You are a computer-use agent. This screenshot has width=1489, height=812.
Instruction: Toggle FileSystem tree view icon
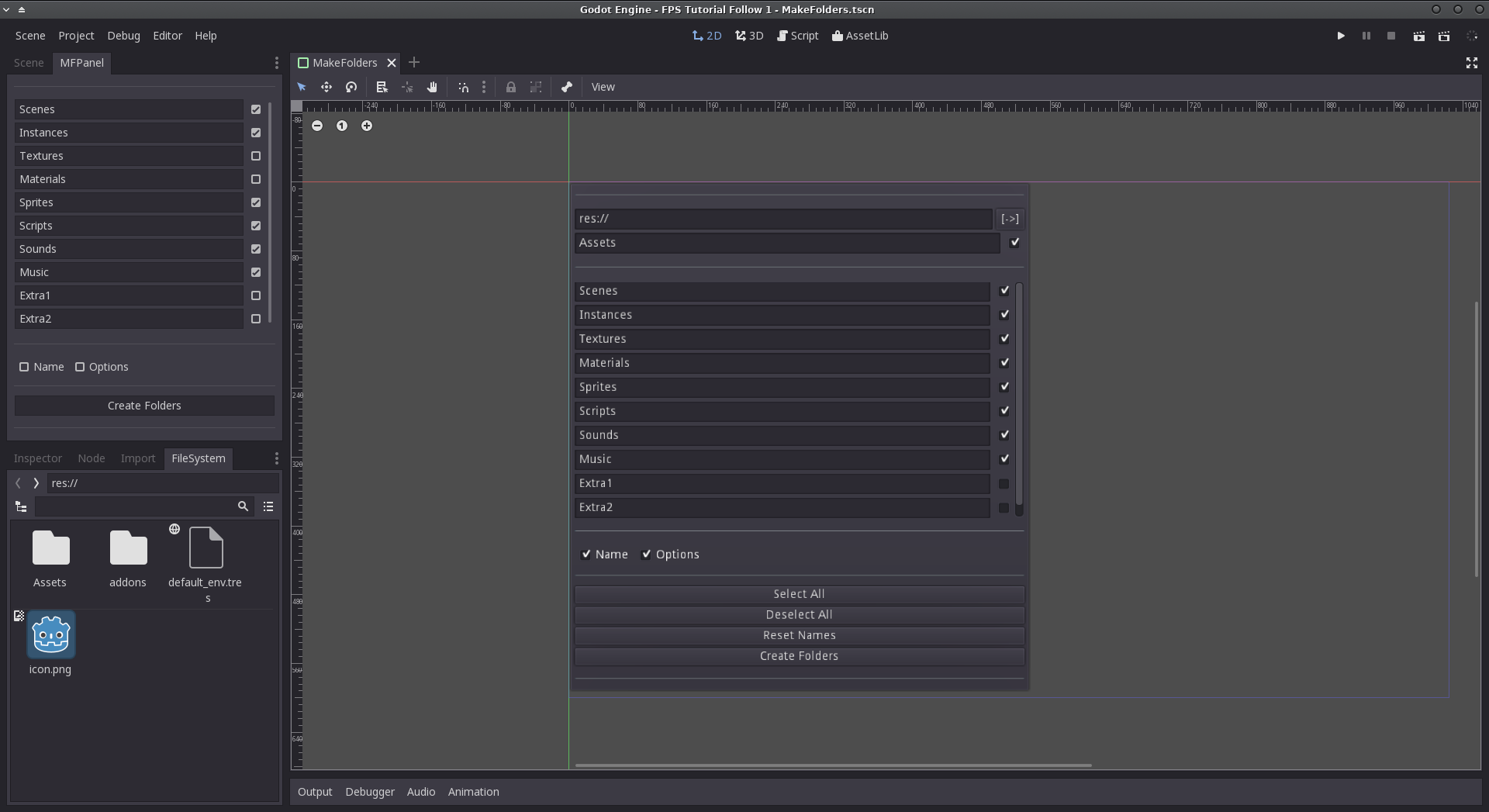pos(21,506)
